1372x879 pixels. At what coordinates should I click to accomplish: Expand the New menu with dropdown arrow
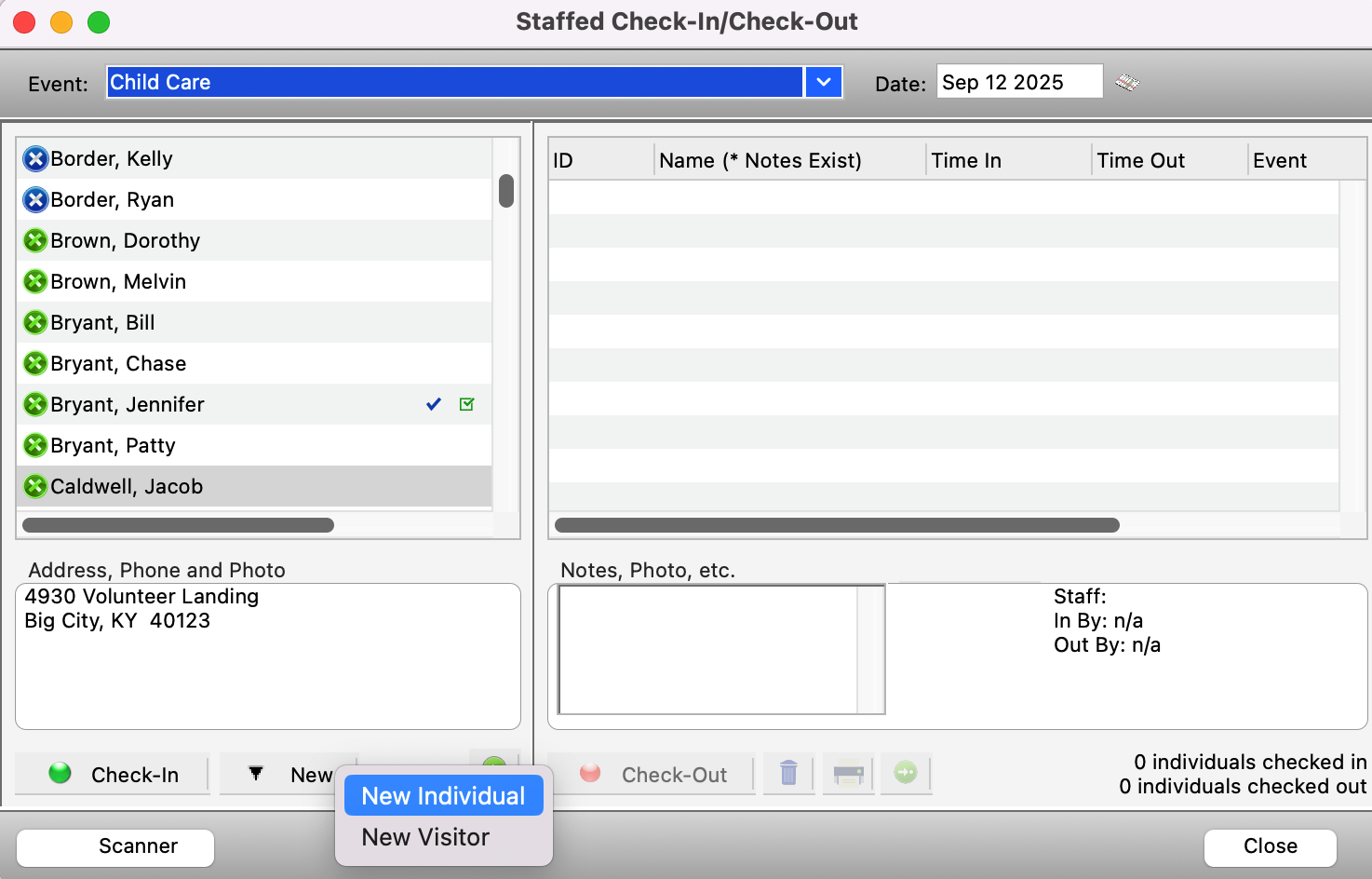click(312, 774)
